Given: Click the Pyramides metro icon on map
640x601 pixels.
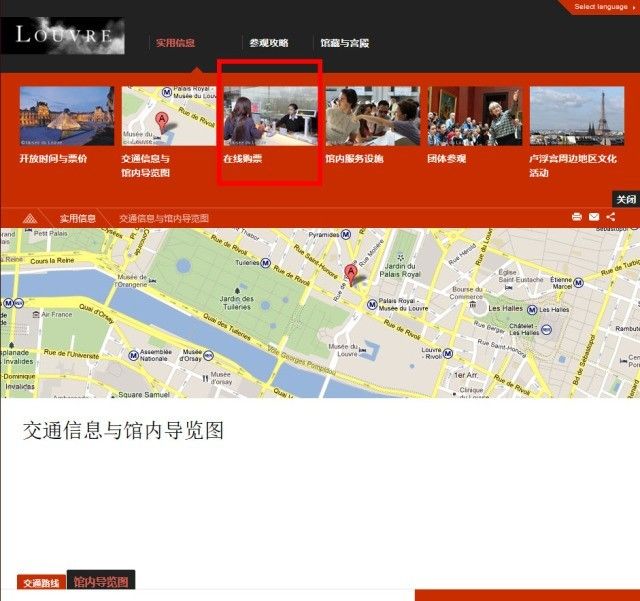Looking at the screenshot, I should (346, 234).
